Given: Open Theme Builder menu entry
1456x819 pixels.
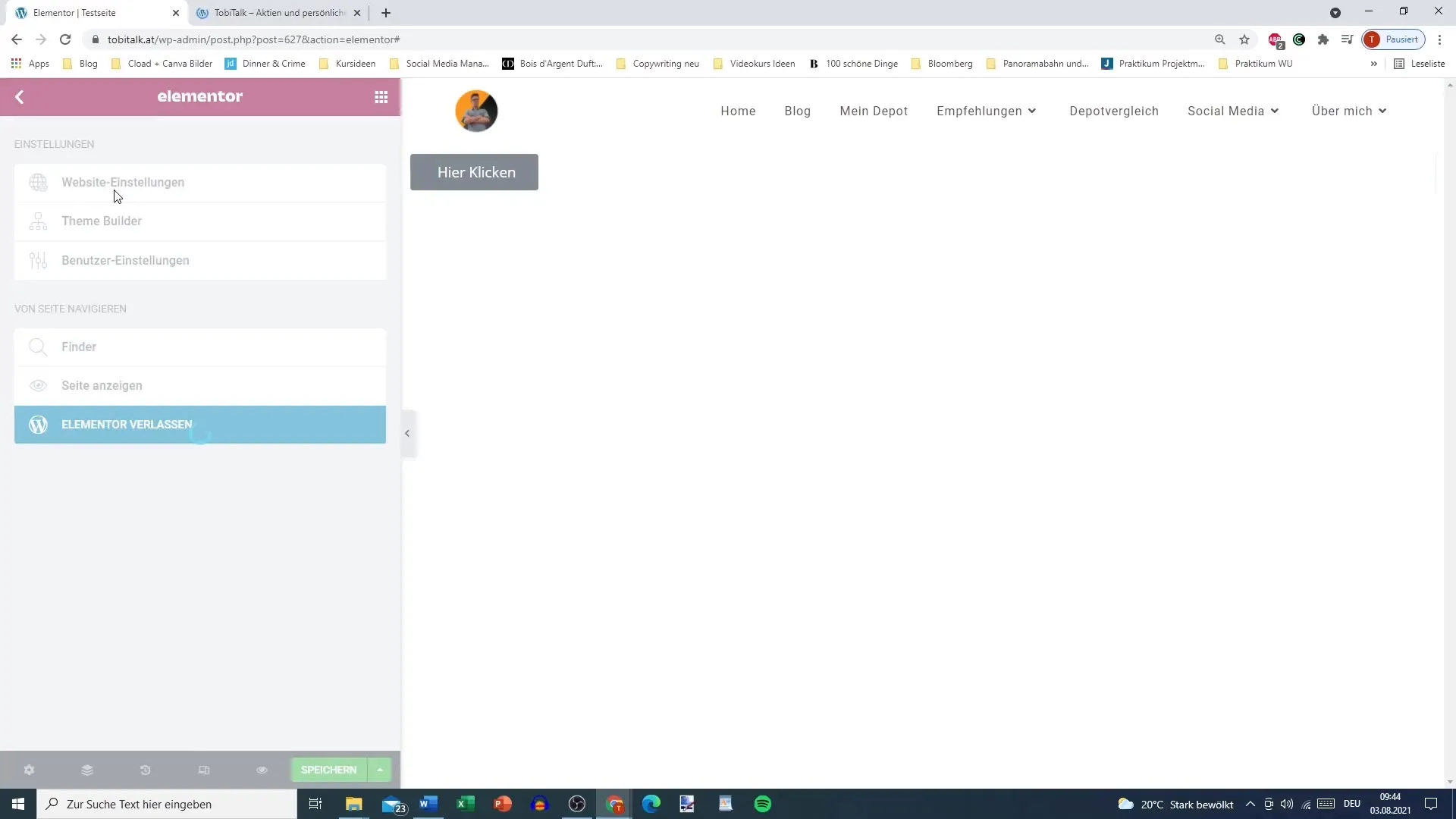Looking at the screenshot, I should [200, 221].
